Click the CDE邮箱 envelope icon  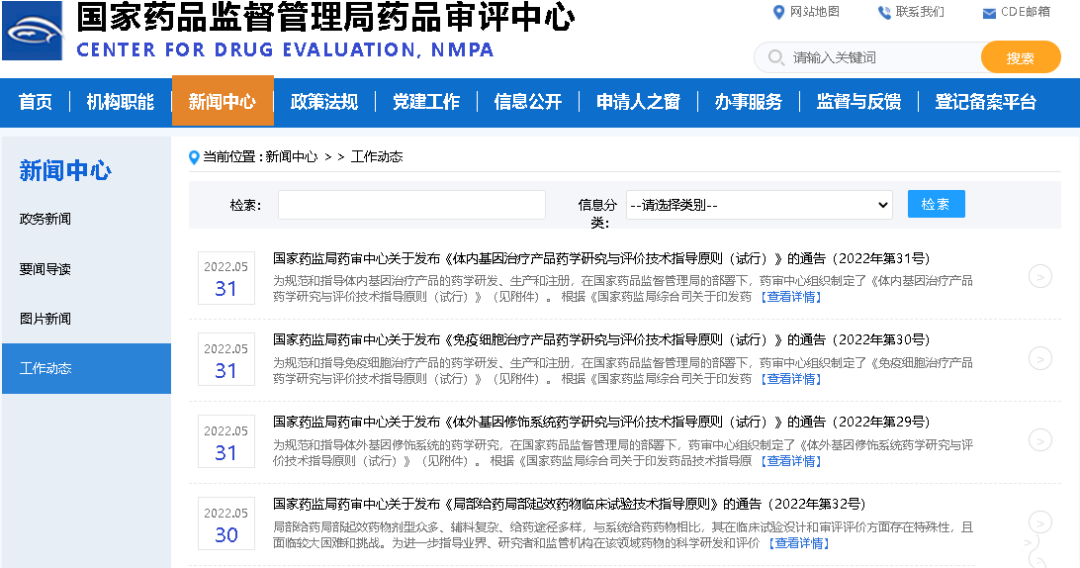tap(989, 13)
